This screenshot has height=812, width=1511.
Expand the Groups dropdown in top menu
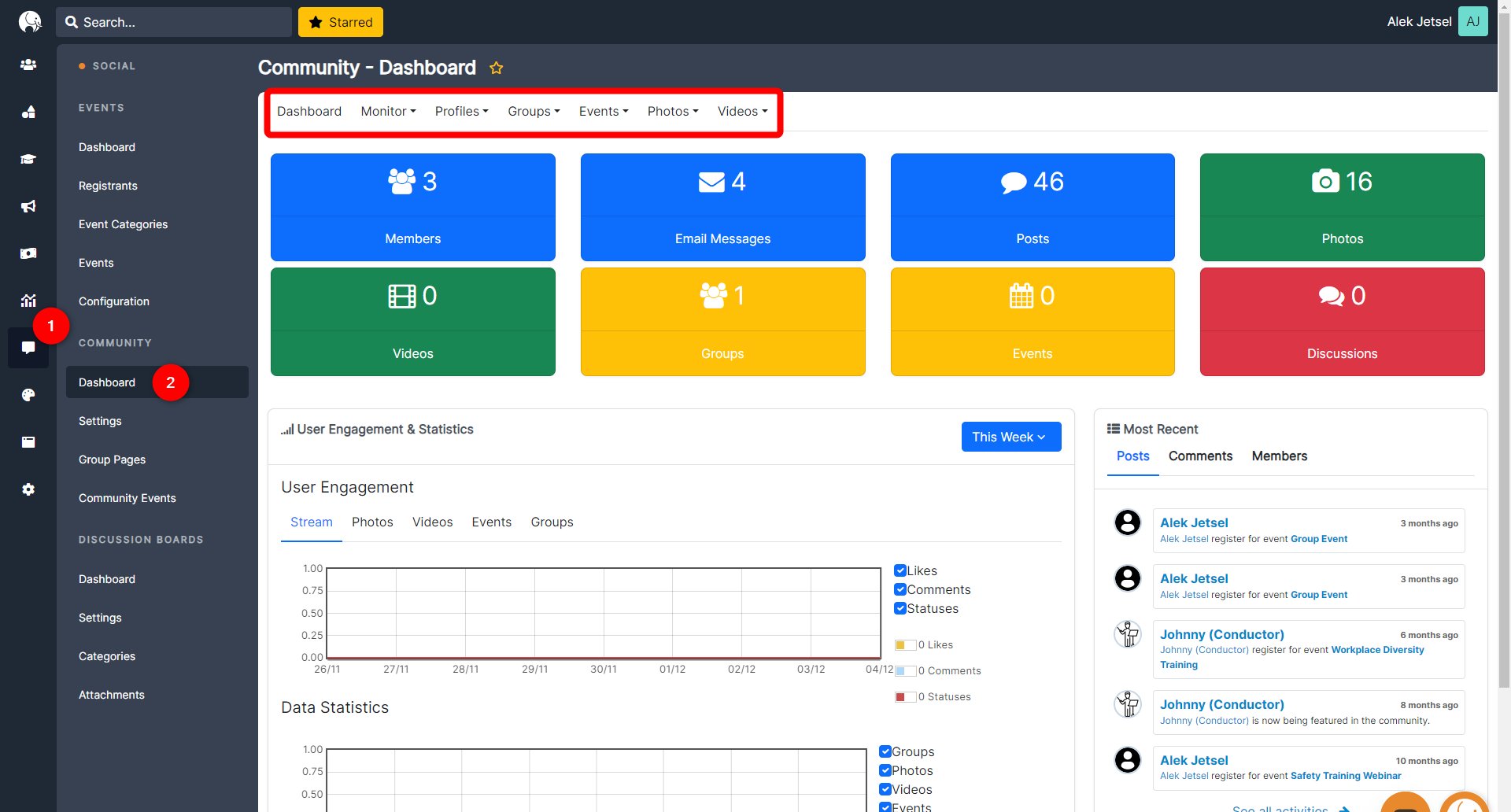[534, 112]
